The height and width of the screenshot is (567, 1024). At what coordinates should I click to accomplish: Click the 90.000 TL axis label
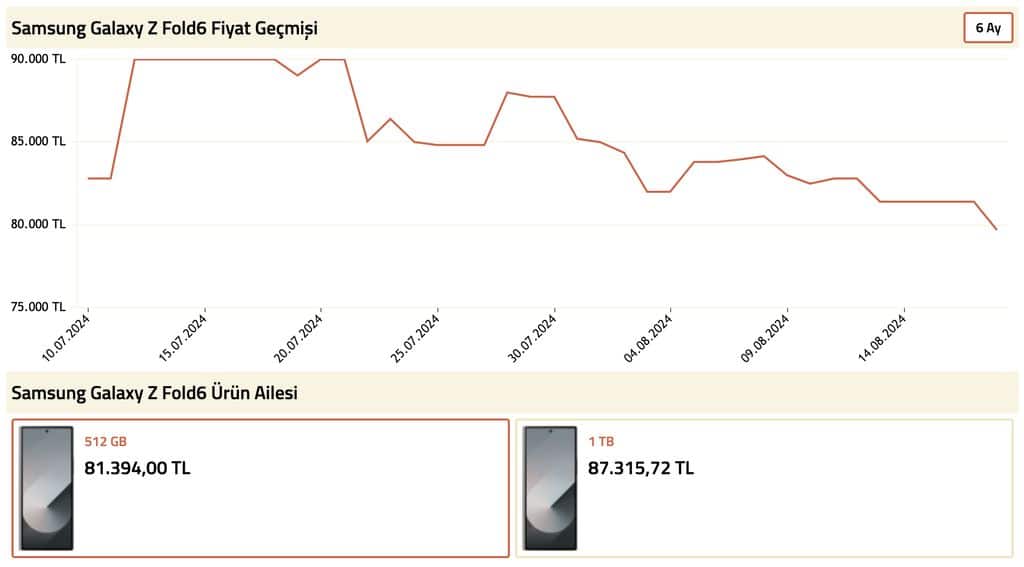coord(38,59)
